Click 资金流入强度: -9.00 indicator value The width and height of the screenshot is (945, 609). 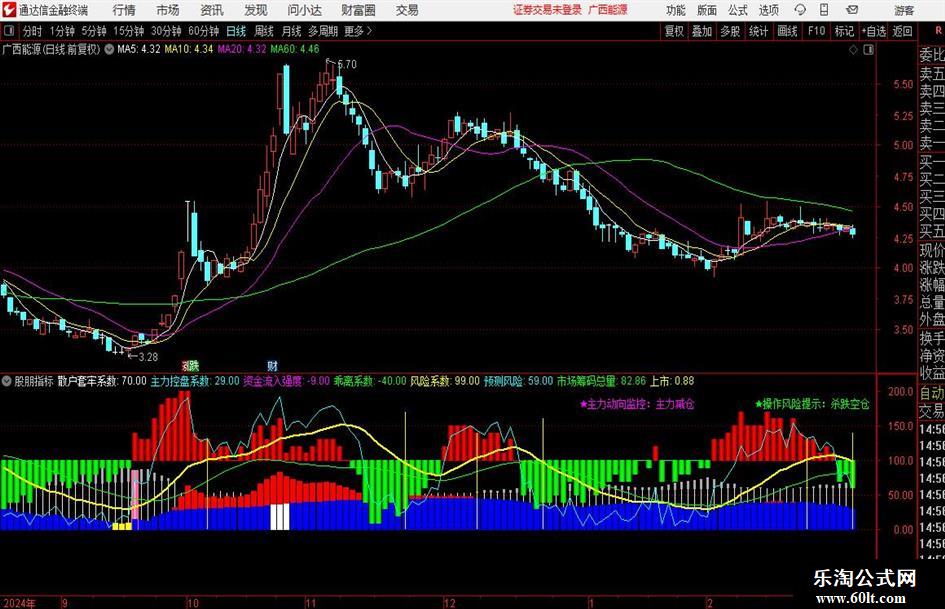pos(286,381)
